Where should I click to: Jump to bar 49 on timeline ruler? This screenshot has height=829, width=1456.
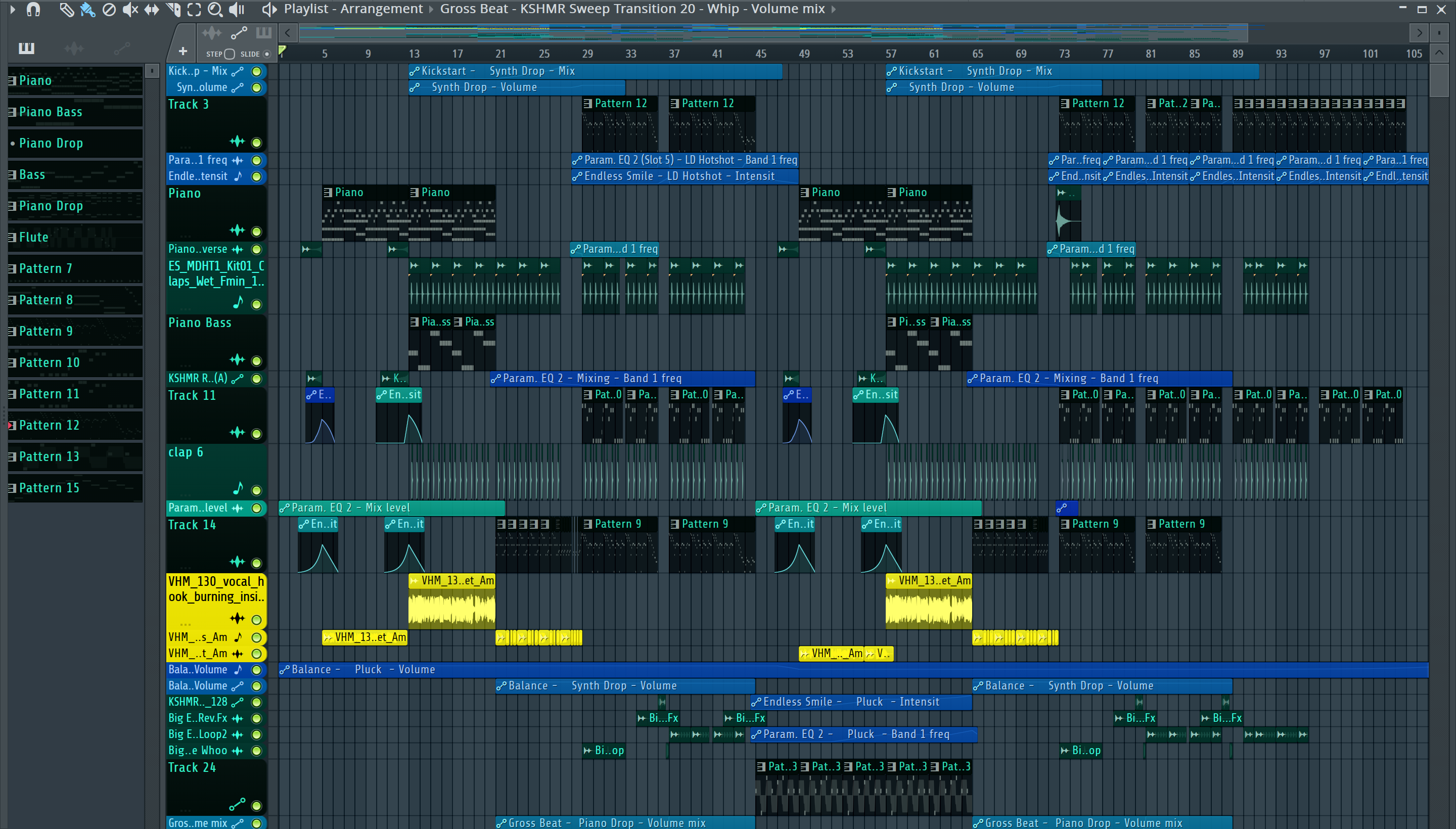pyautogui.click(x=804, y=54)
